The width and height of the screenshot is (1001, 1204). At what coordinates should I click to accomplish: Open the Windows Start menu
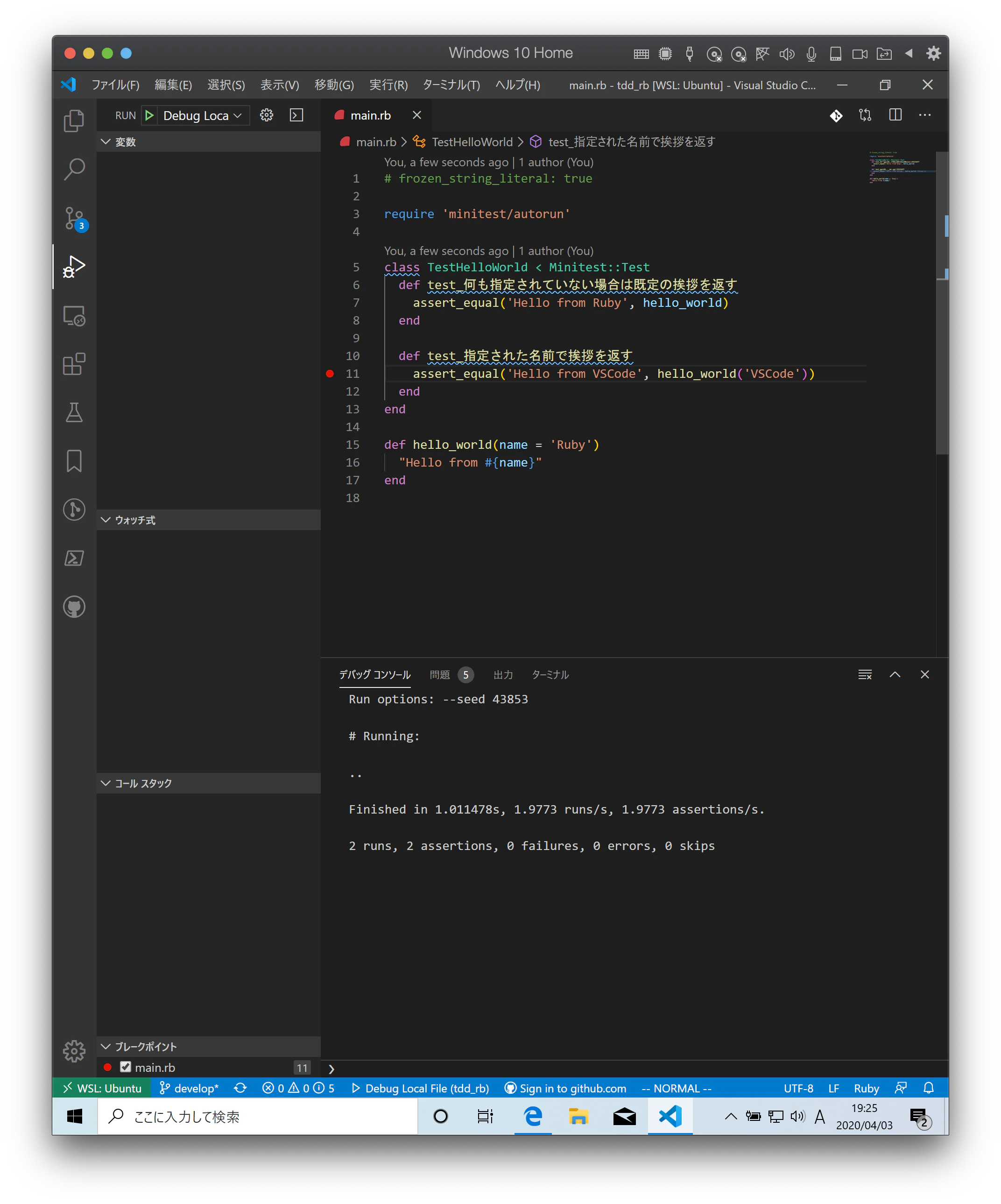[75, 1116]
